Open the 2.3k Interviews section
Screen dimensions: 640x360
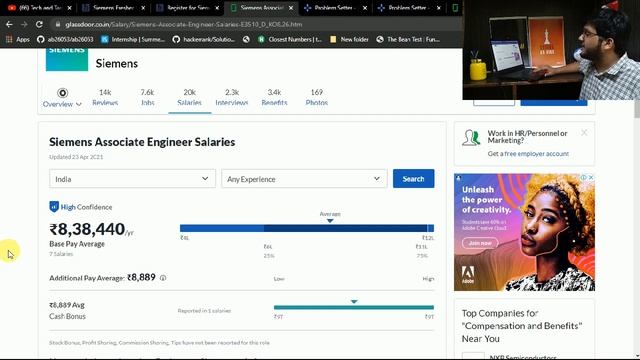coord(232,97)
